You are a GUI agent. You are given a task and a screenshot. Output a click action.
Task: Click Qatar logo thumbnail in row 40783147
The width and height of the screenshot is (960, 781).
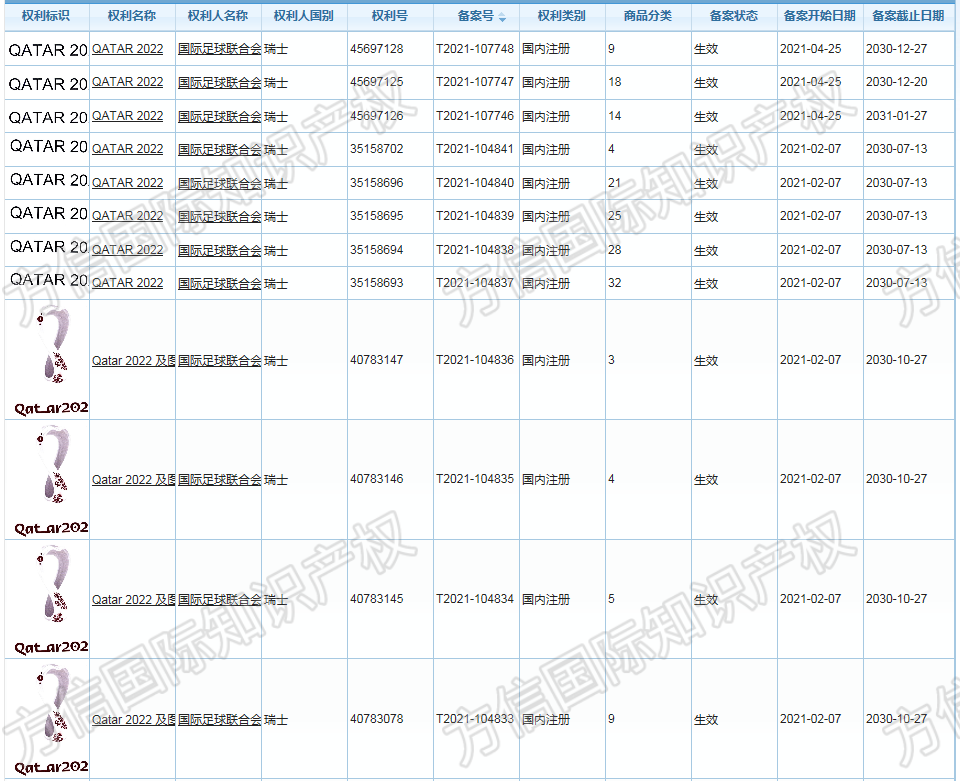point(51,361)
